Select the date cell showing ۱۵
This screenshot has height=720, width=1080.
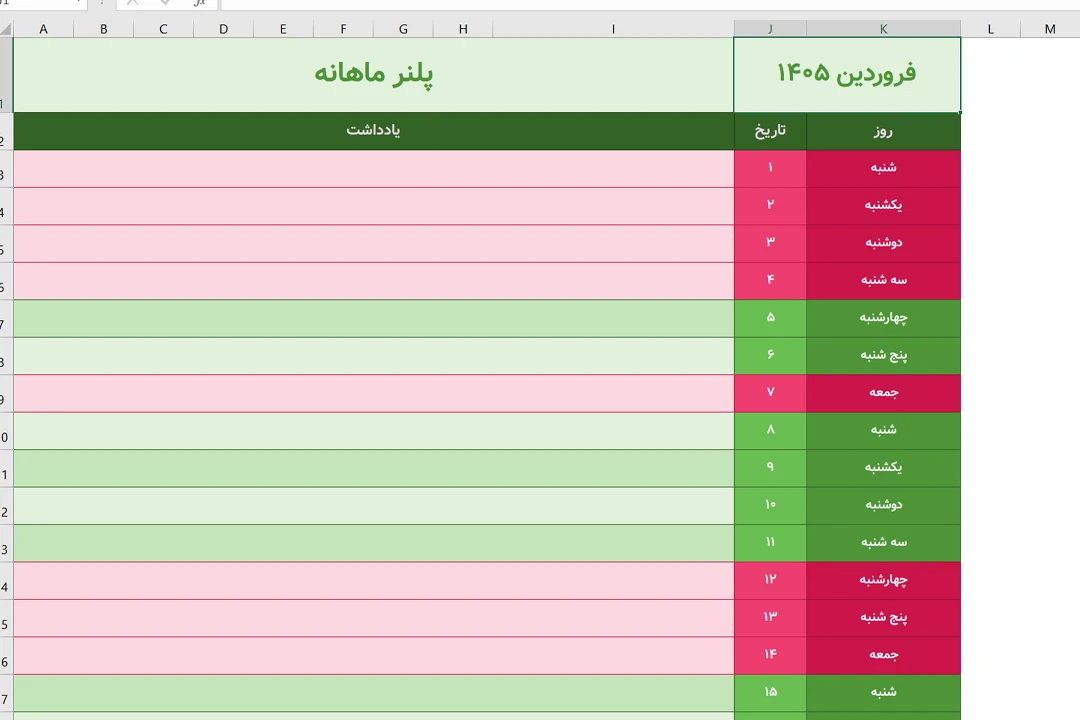coord(770,692)
